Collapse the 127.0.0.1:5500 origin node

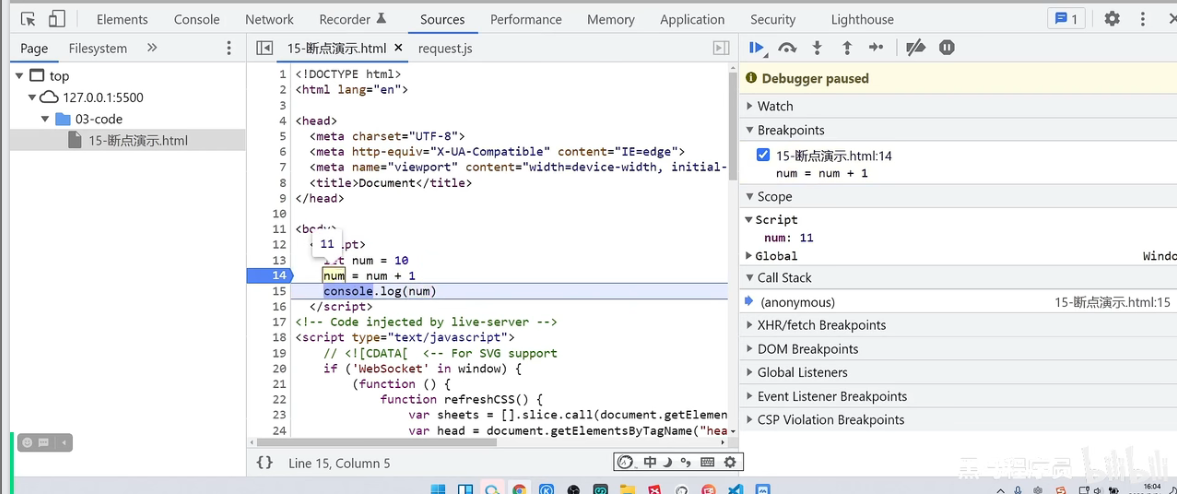(x=32, y=98)
